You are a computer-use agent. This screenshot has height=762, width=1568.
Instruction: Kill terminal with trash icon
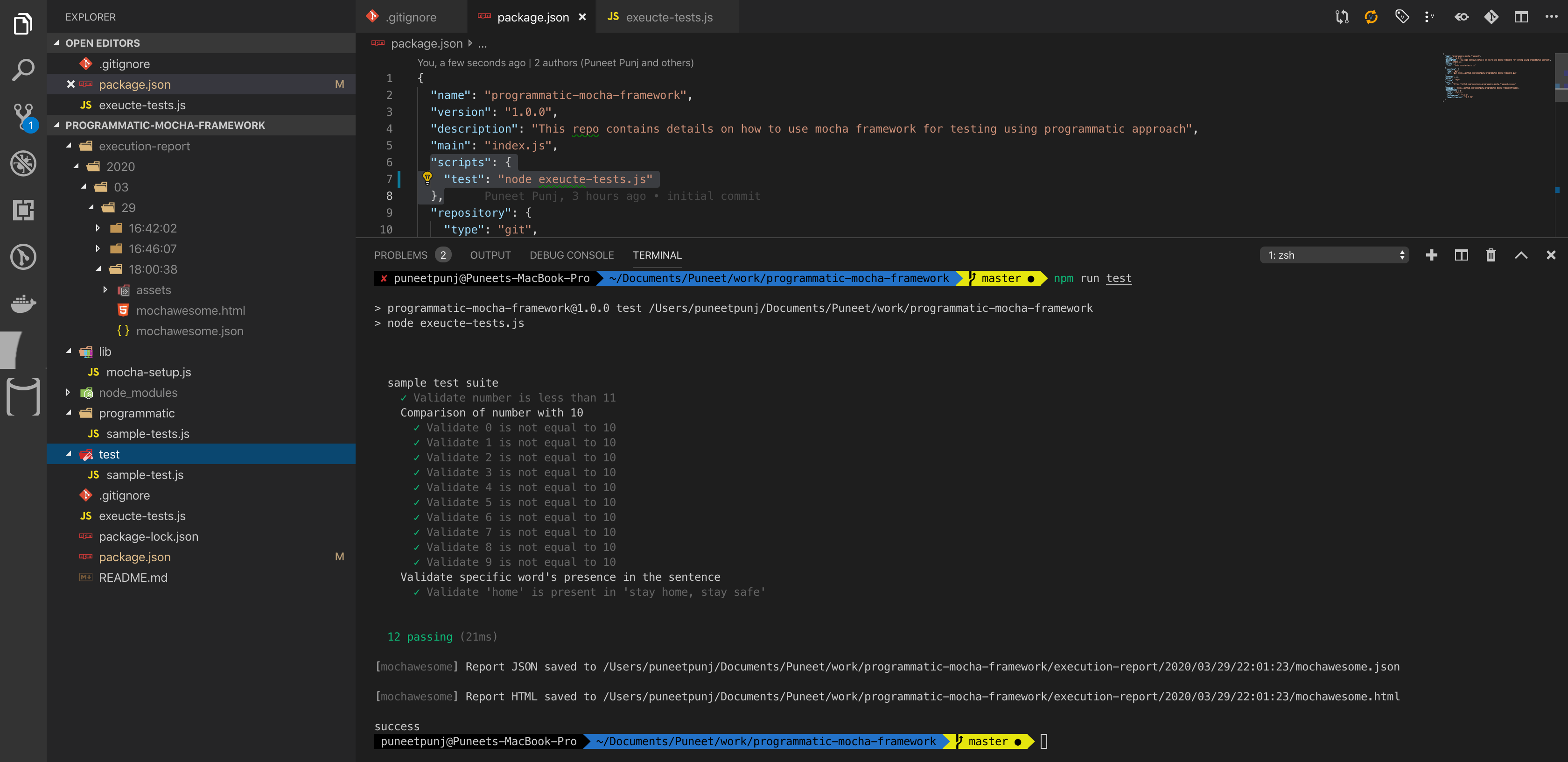pos(1491,255)
